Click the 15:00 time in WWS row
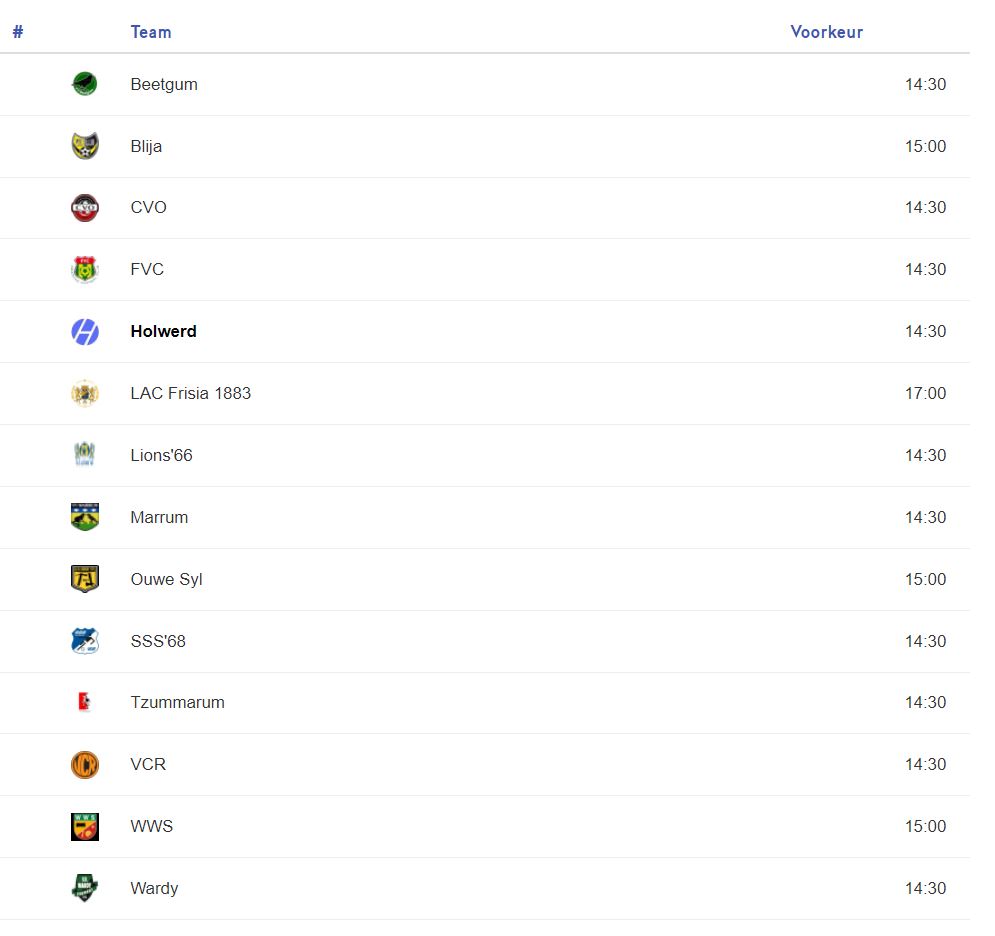Viewport: 995px width, 936px height. [x=925, y=827]
